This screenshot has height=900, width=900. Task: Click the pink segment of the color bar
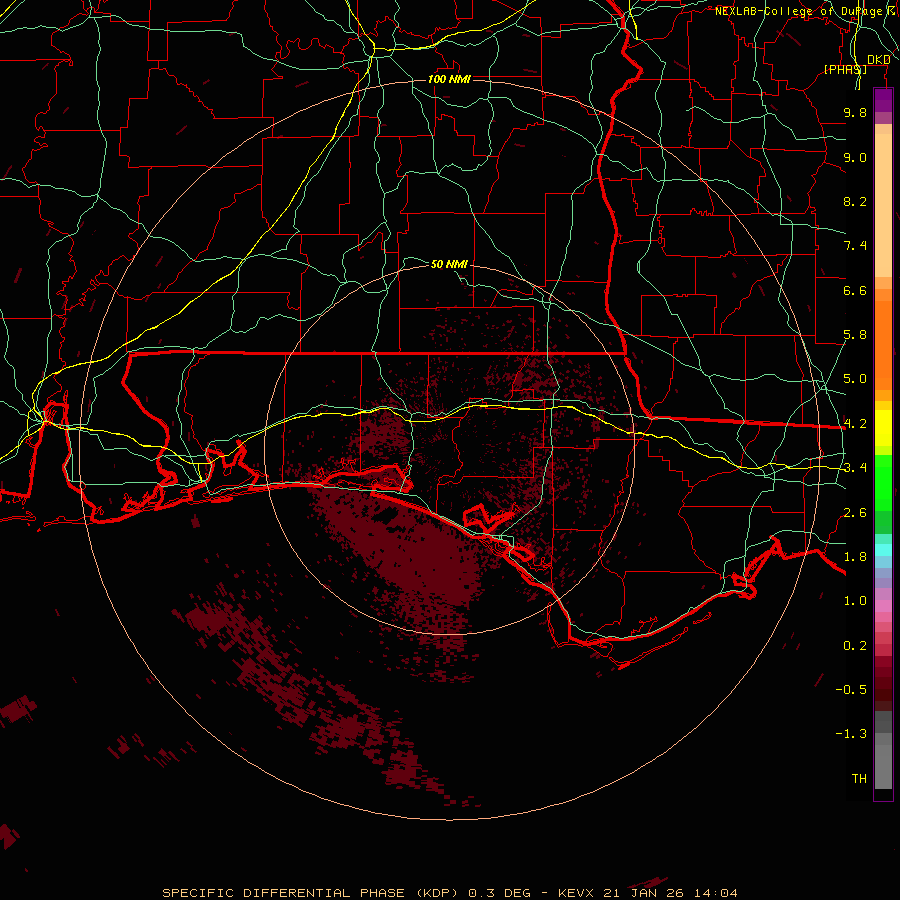point(883,606)
